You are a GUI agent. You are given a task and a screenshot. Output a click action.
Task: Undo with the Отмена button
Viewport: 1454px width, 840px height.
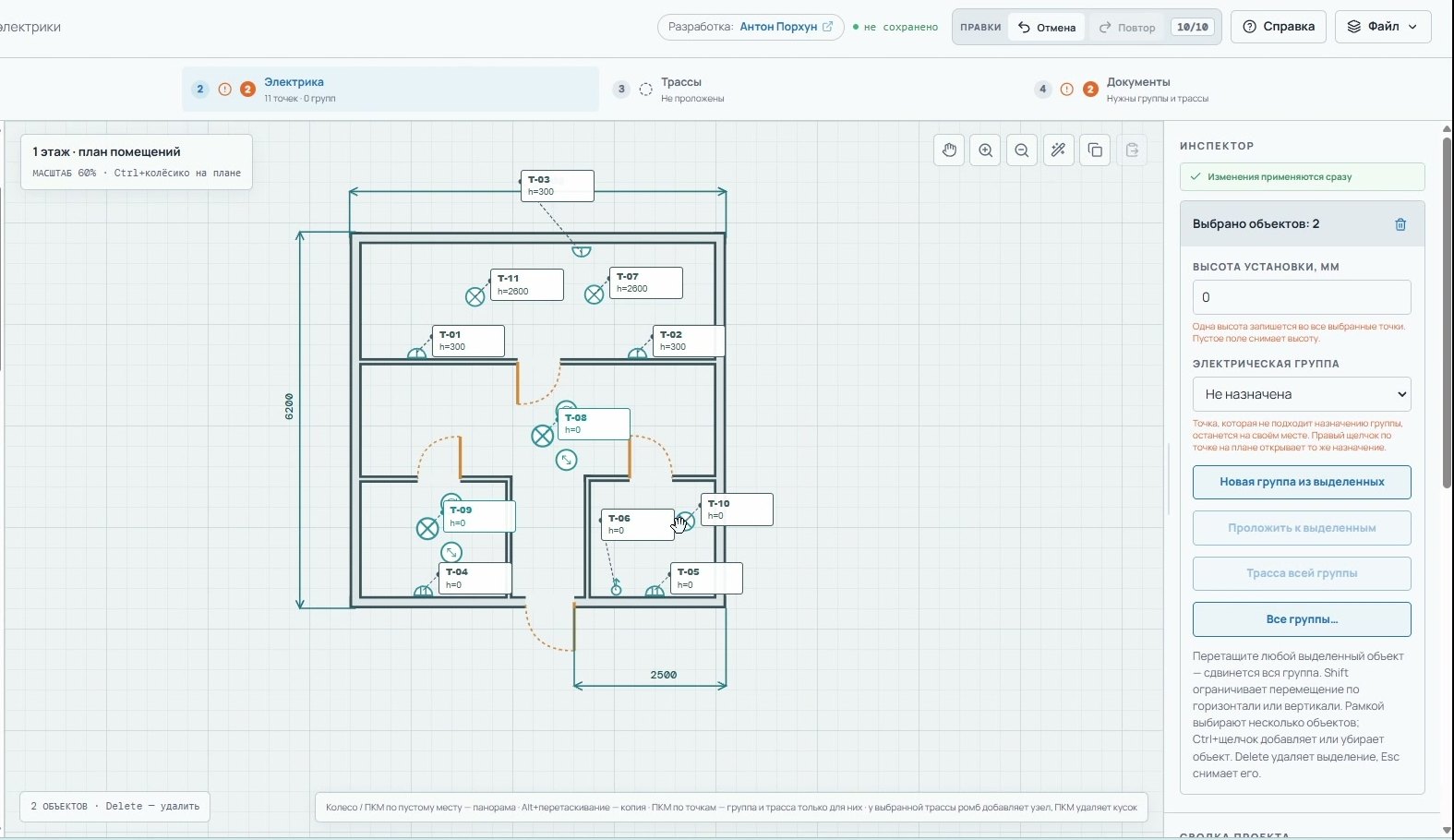(x=1047, y=27)
